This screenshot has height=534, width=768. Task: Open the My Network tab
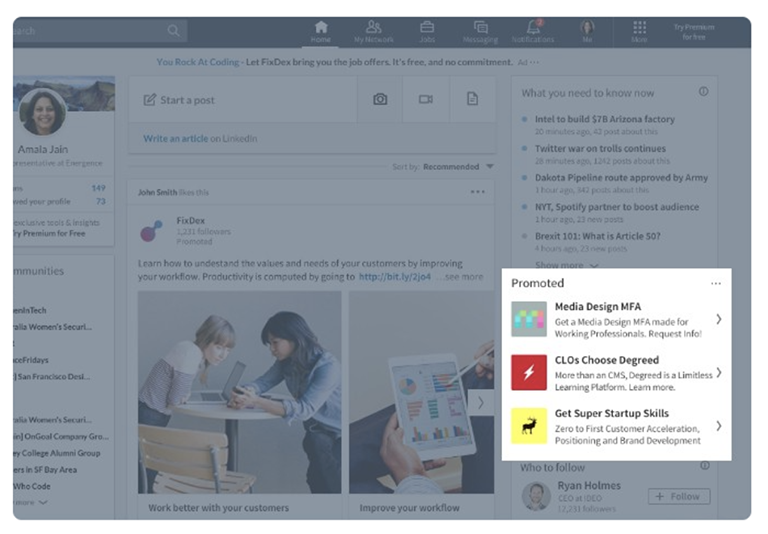click(x=373, y=32)
